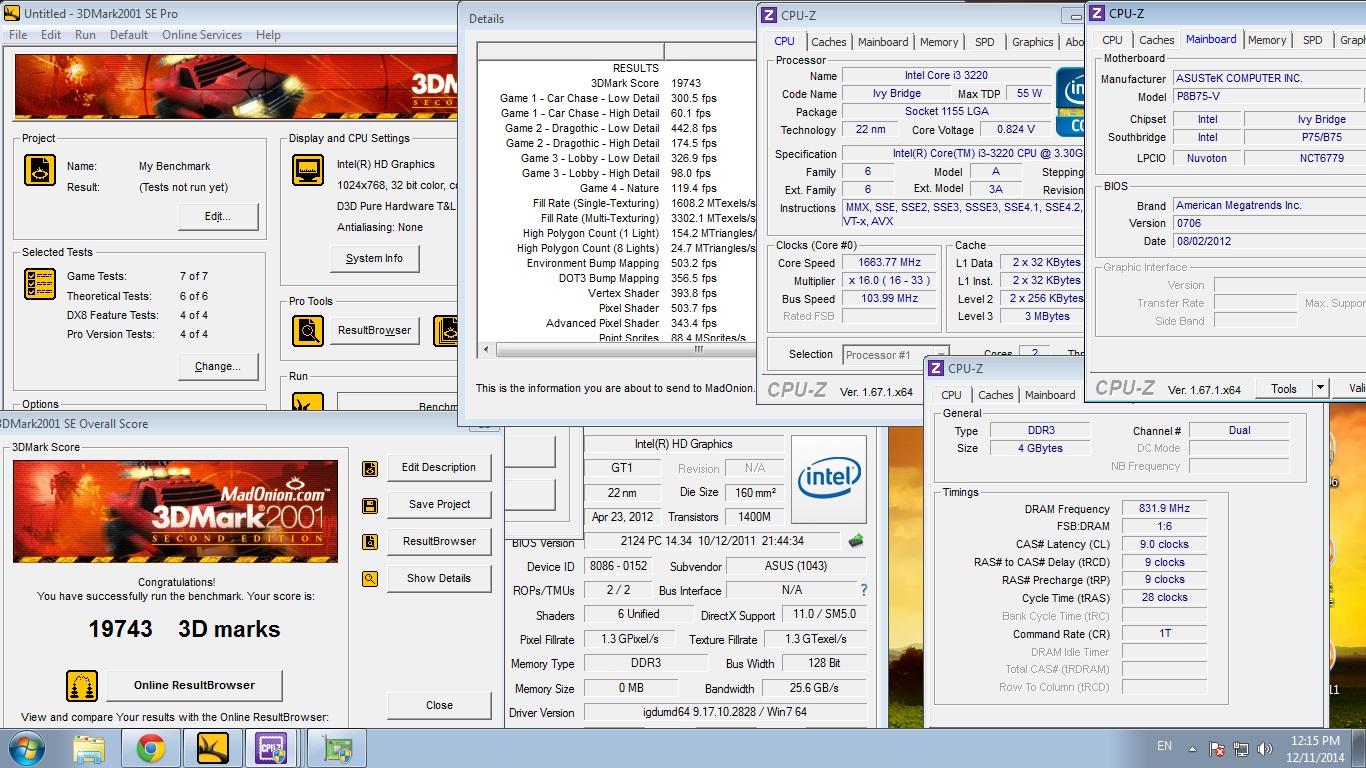
Task: Click the GPU-Z Bandwidth value '25.6 GB/s'
Action: (813, 688)
